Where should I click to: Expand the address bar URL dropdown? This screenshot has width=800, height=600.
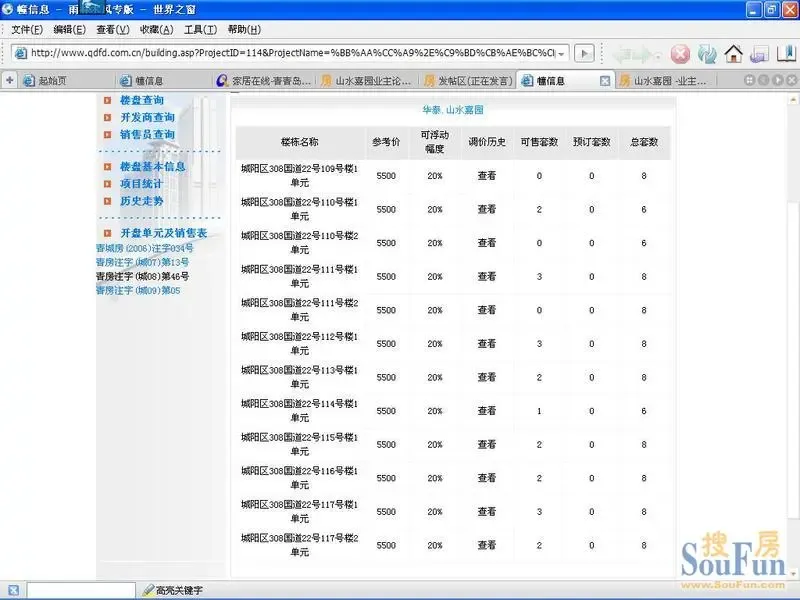coord(561,53)
